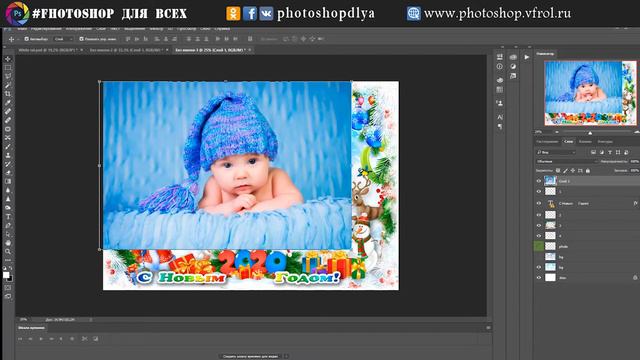Click the create video timeline button
This screenshot has height=360, width=640.
click(251, 356)
